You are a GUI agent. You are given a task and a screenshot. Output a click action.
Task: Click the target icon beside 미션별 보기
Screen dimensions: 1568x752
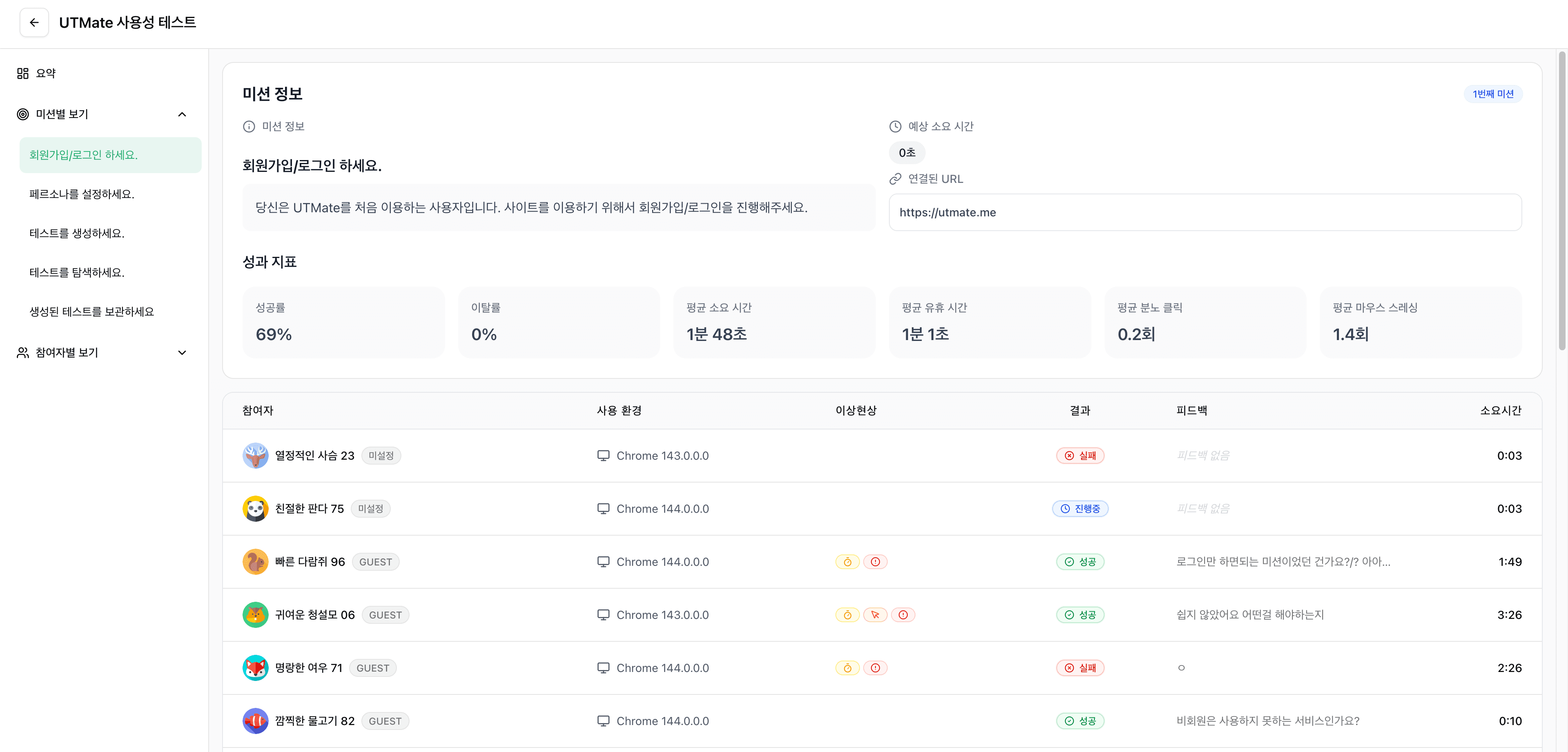click(22, 114)
